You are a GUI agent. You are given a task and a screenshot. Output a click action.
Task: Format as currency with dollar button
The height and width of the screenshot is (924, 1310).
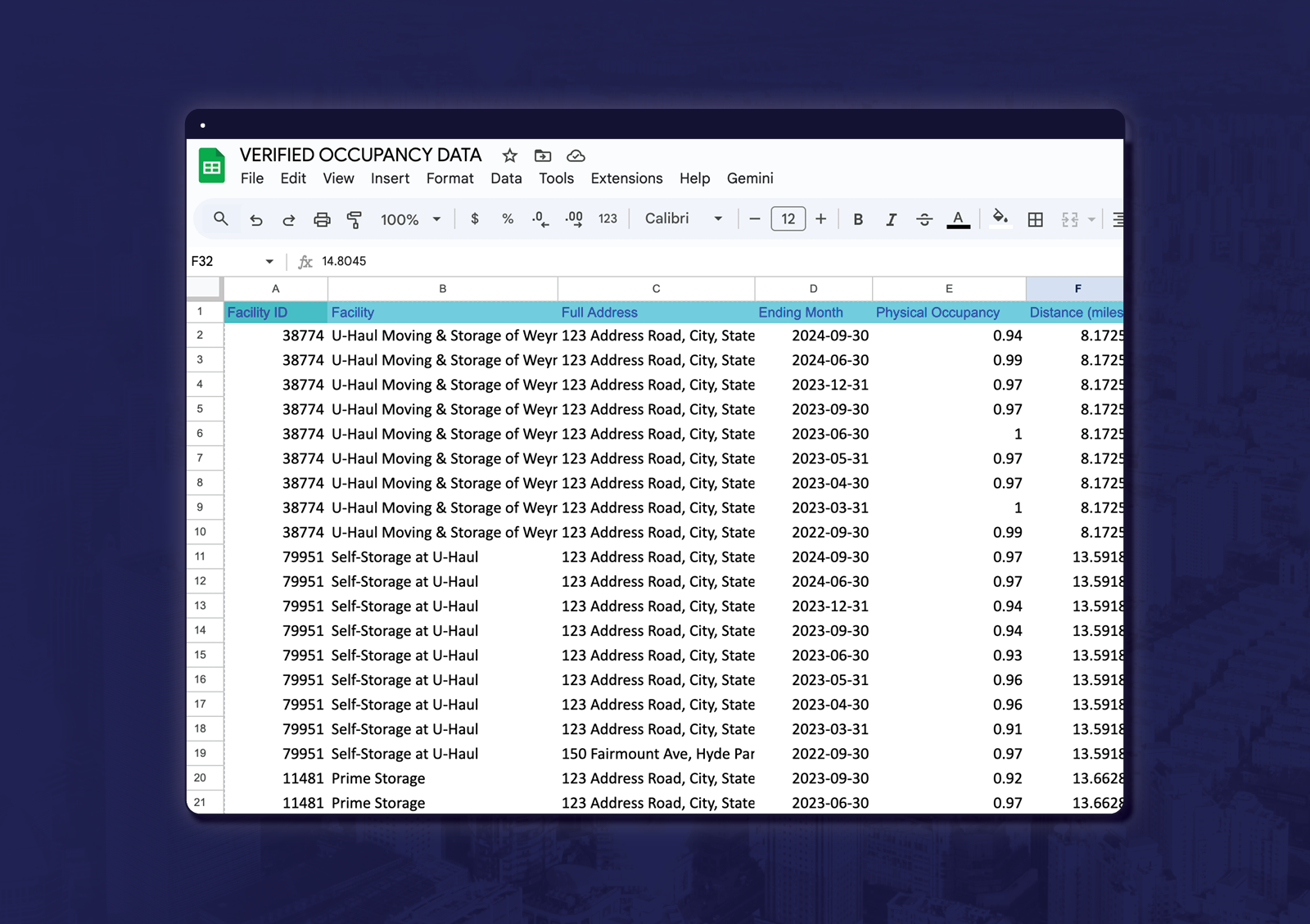[x=475, y=219]
